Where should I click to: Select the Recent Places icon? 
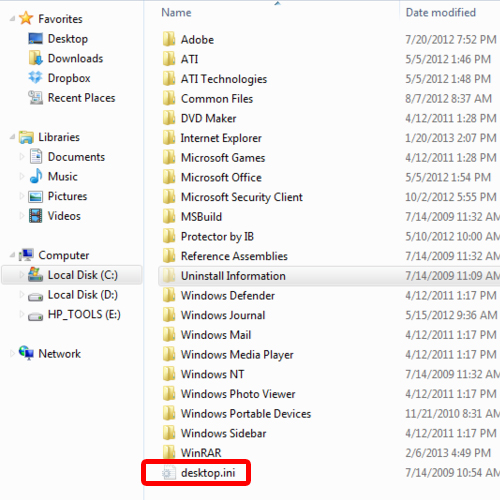pyautogui.click(x=35, y=98)
